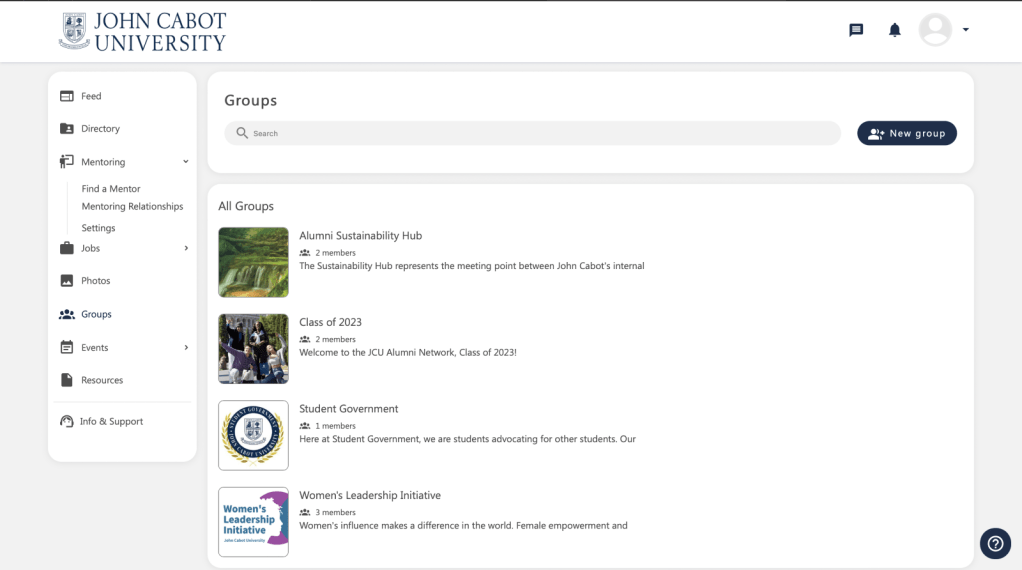Click the New group button
Viewport: 1022px width, 570px height.
(906, 133)
